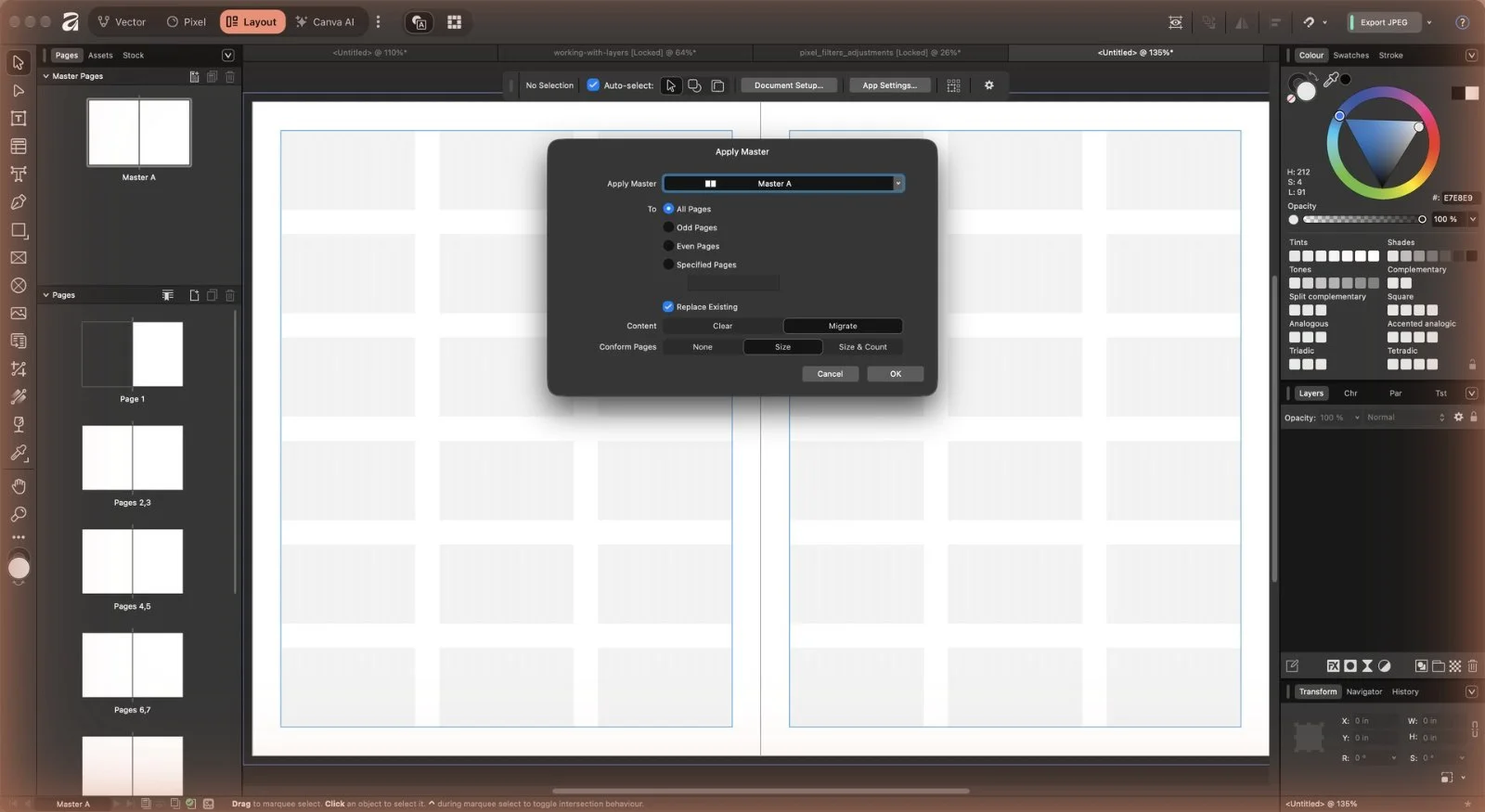The image size is (1485, 812).
Task: Switch to the Vector workspace tab
Action: pos(122,22)
